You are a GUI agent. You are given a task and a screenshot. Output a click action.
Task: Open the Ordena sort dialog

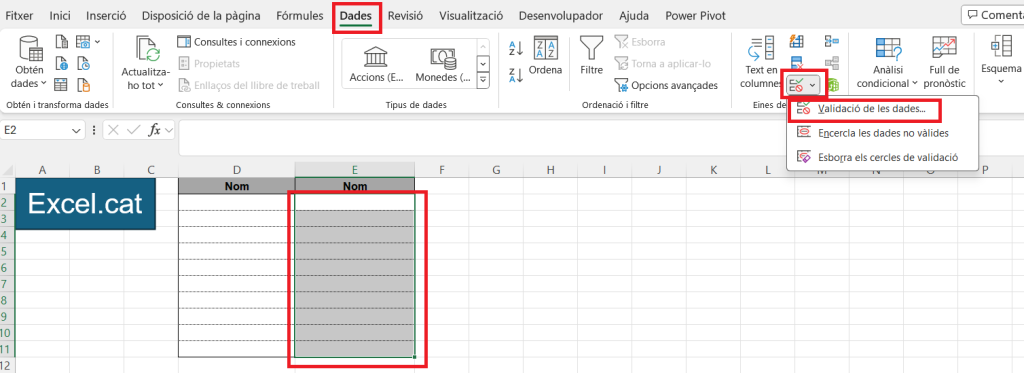pyautogui.click(x=545, y=56)
